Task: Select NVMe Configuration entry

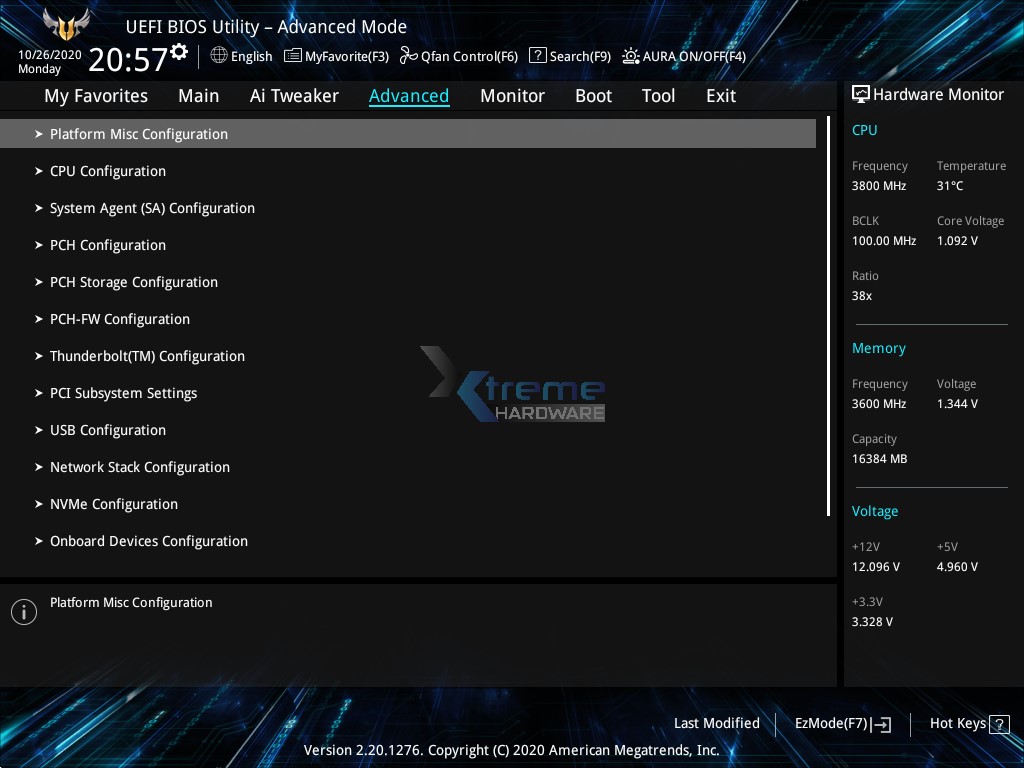Action: click(x=113, y=504)
